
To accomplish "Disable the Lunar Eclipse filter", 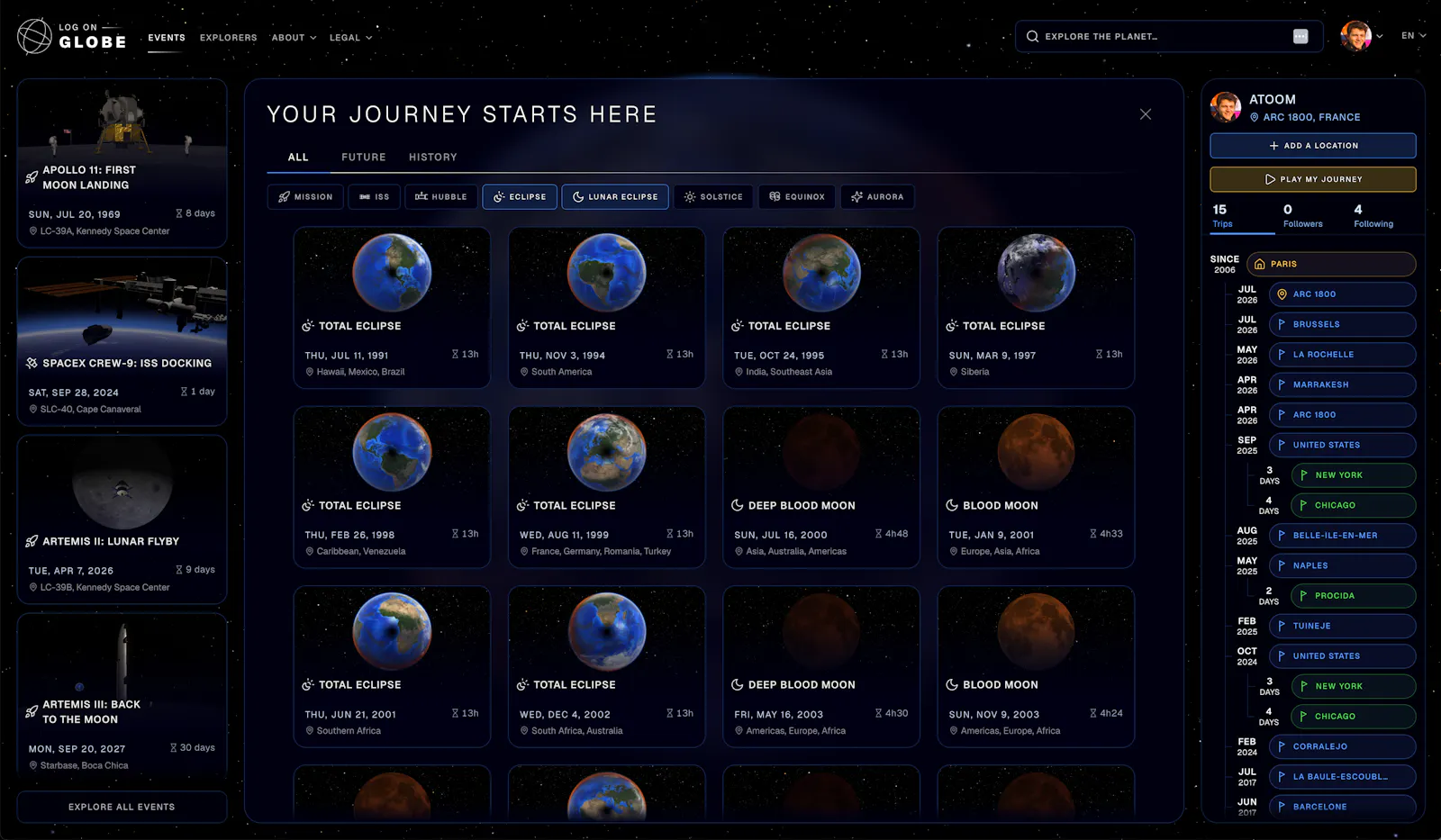I will [615, 197].
